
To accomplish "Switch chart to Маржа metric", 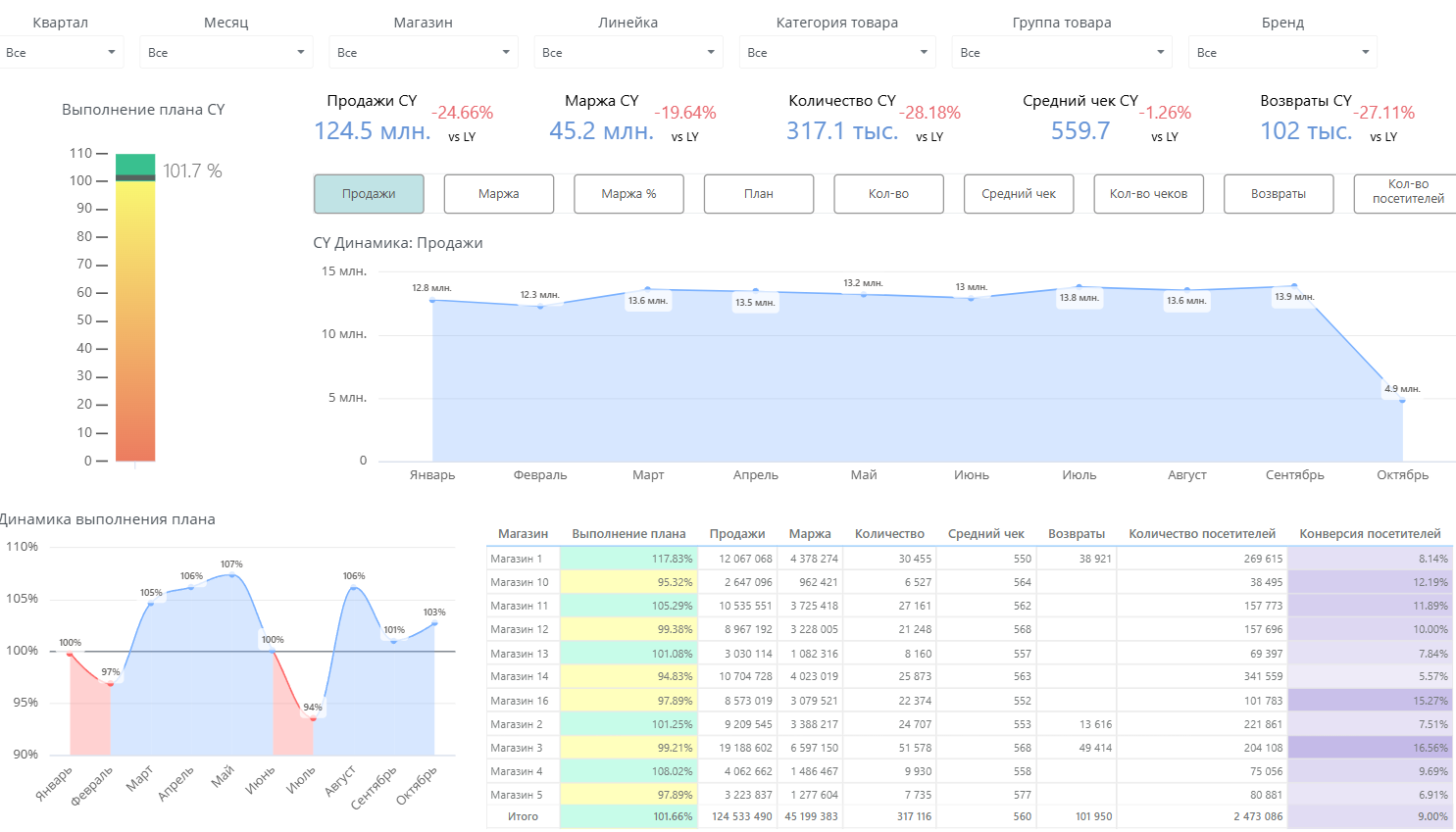I will point(499,194).
